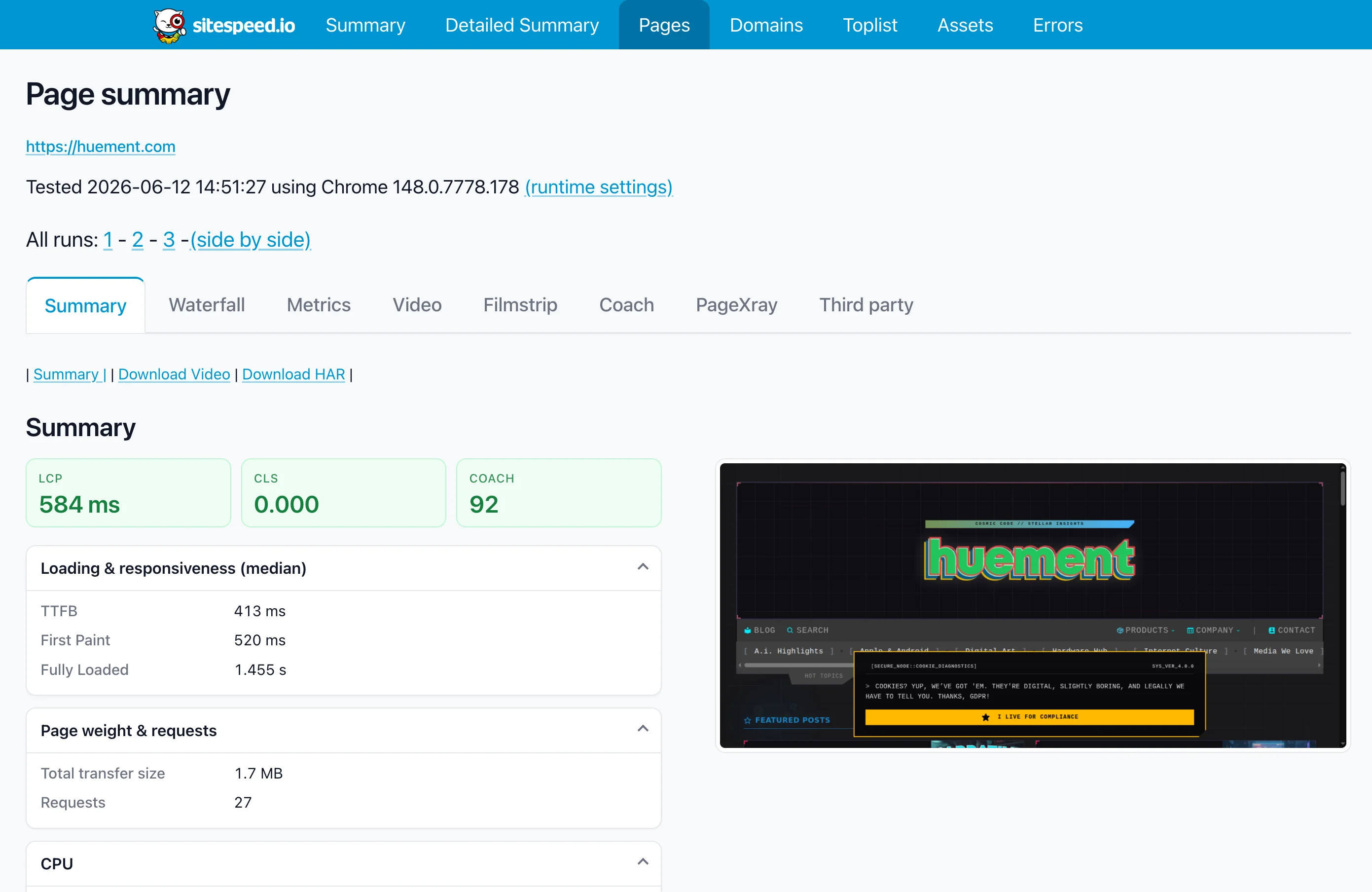Viewport: 1372px width, 892px height.
Task: Switch to the Filmstrip tab
Action: coord(520,304)
